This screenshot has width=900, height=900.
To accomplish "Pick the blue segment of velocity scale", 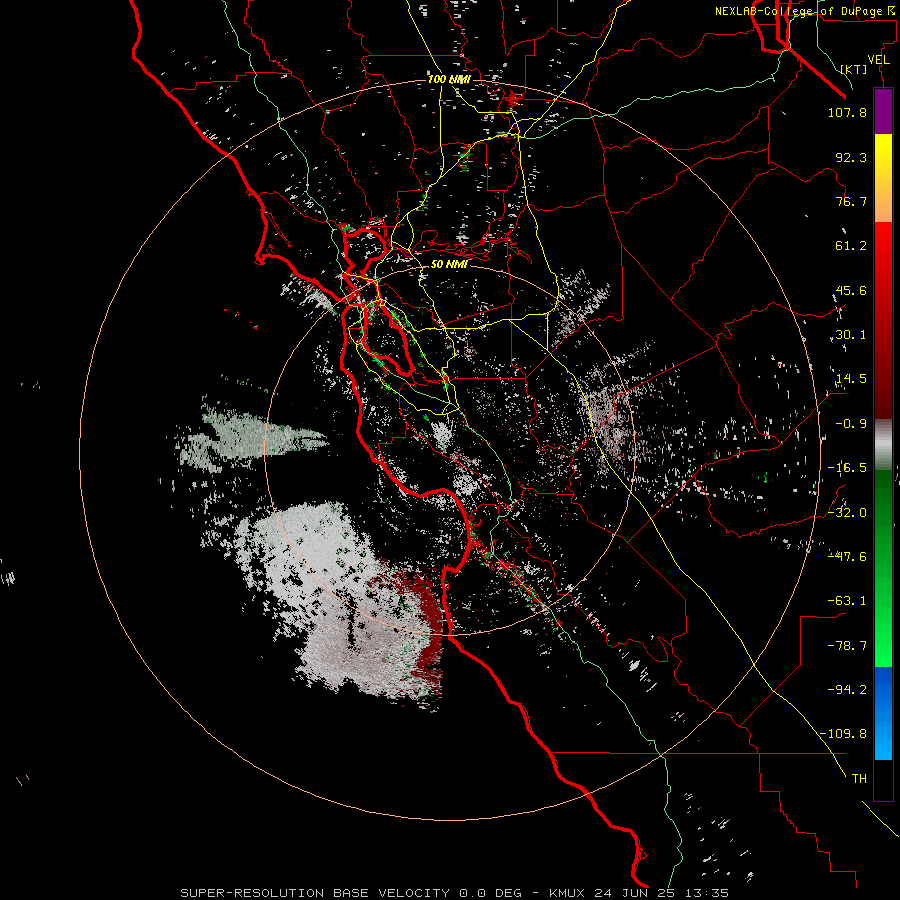I will [x=883, y=713].
